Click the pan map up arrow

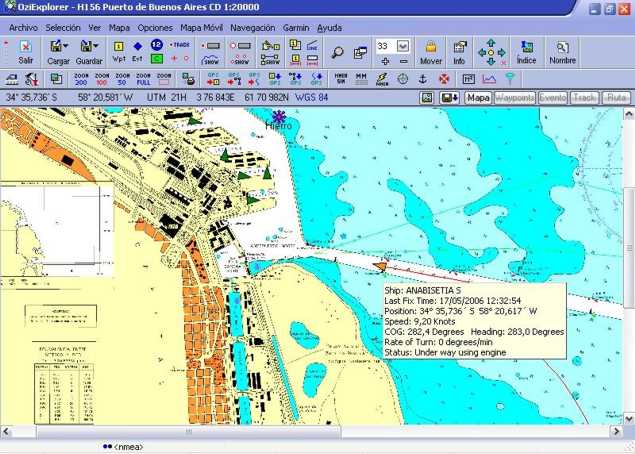tap(491, 43)
